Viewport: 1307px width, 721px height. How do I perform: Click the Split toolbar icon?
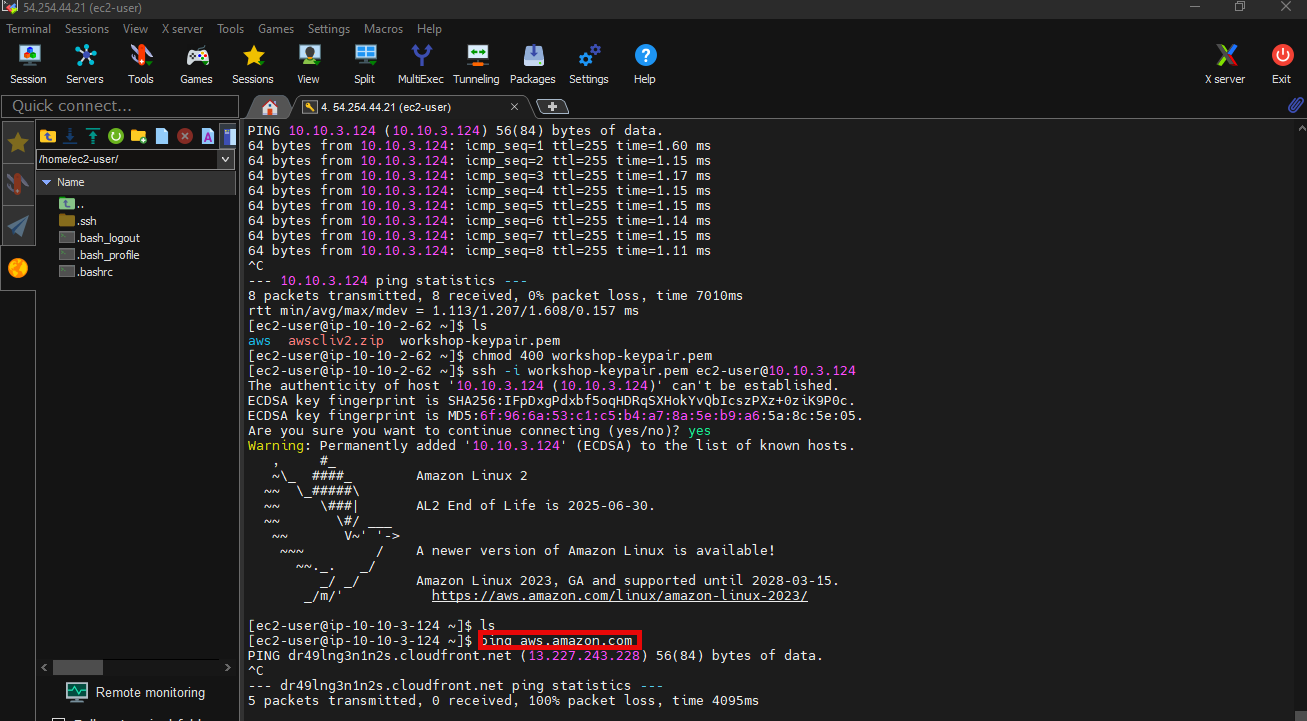365,64
